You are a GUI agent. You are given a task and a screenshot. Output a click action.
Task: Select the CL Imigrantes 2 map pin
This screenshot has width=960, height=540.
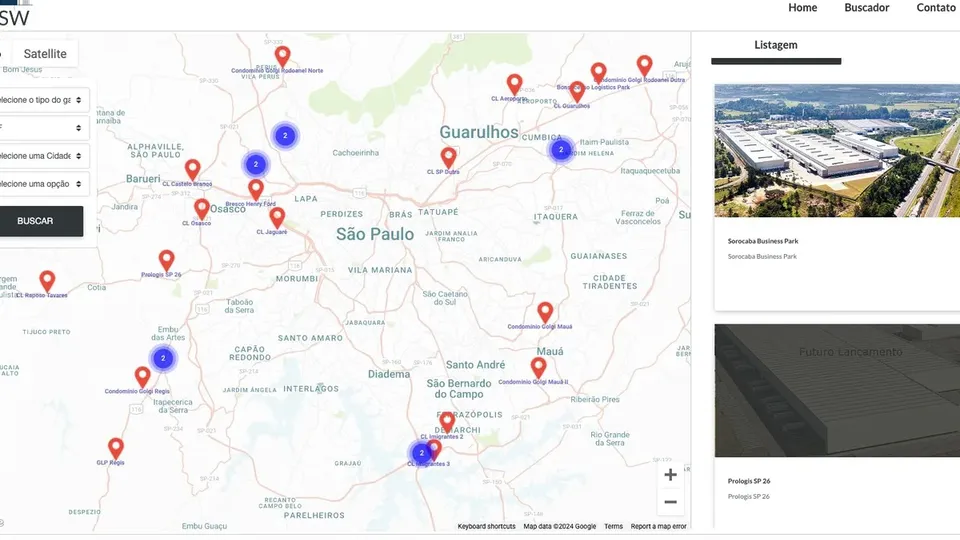(447, 422)
